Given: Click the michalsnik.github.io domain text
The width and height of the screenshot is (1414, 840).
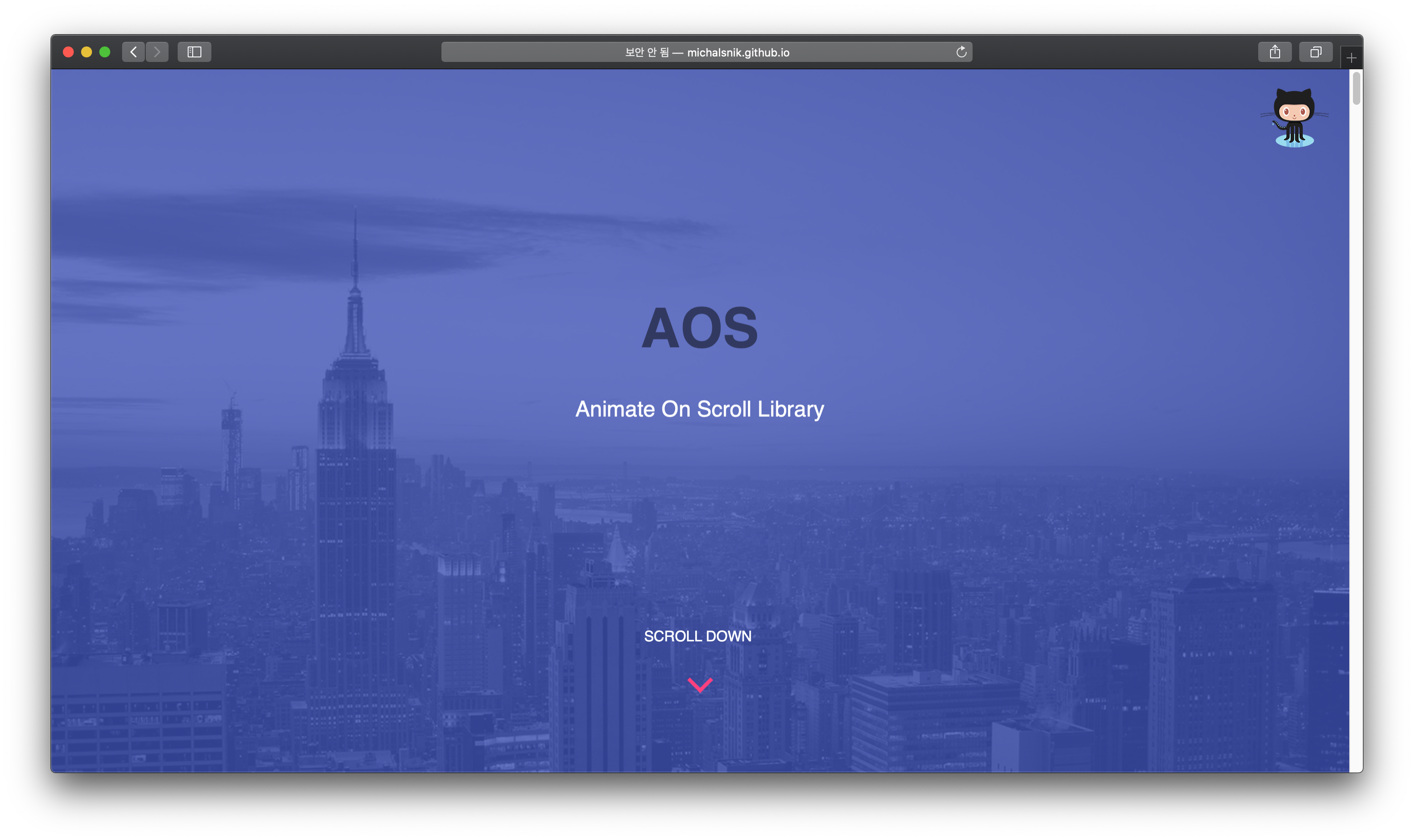Looking at the screenshot, I should pyautogui.click(x=738, y=53).
